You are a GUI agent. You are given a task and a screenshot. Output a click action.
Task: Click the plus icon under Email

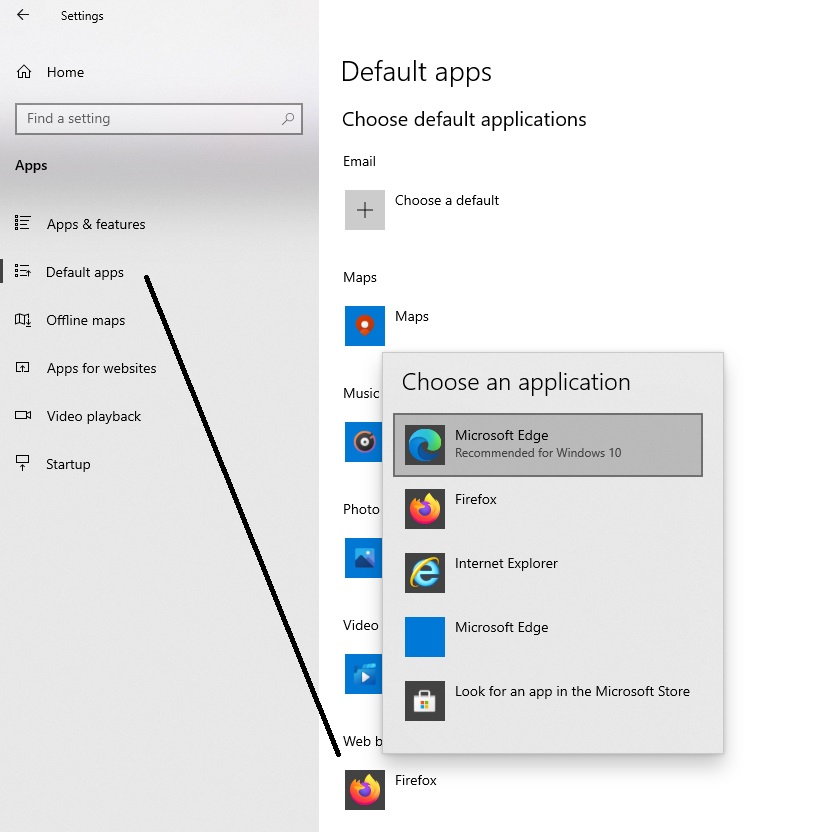[x=365, y=210]
